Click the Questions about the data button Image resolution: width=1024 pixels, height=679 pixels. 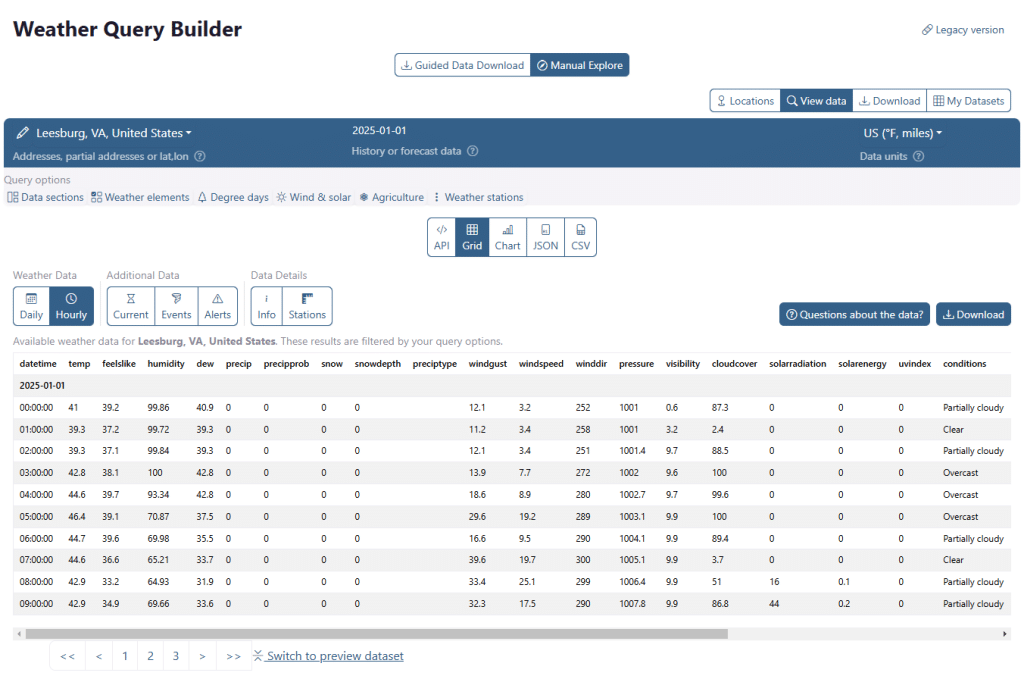pos(854,314)
